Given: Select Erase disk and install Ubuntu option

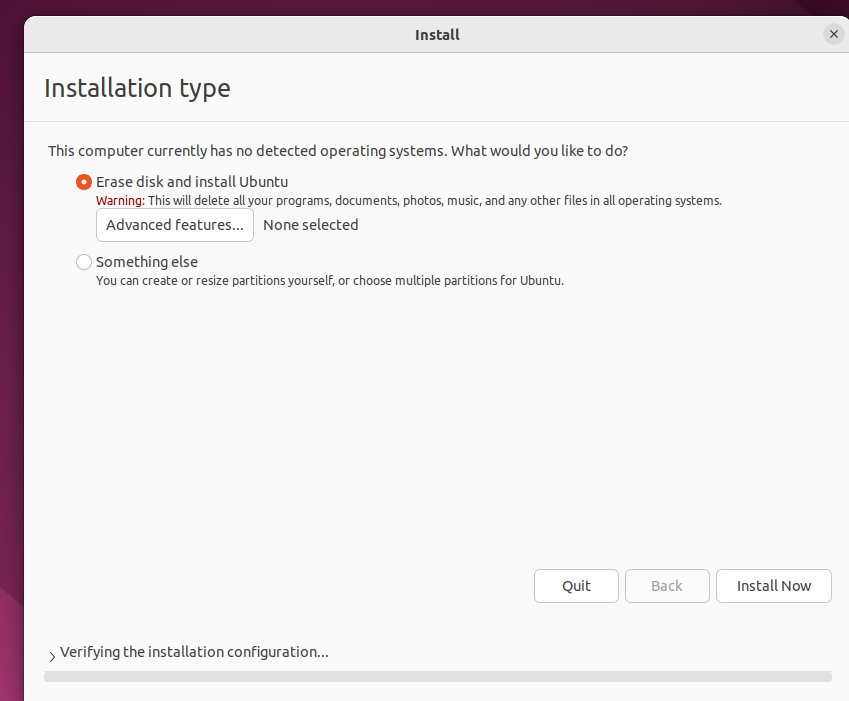Looking at the screenshot, I should [83, 182].
